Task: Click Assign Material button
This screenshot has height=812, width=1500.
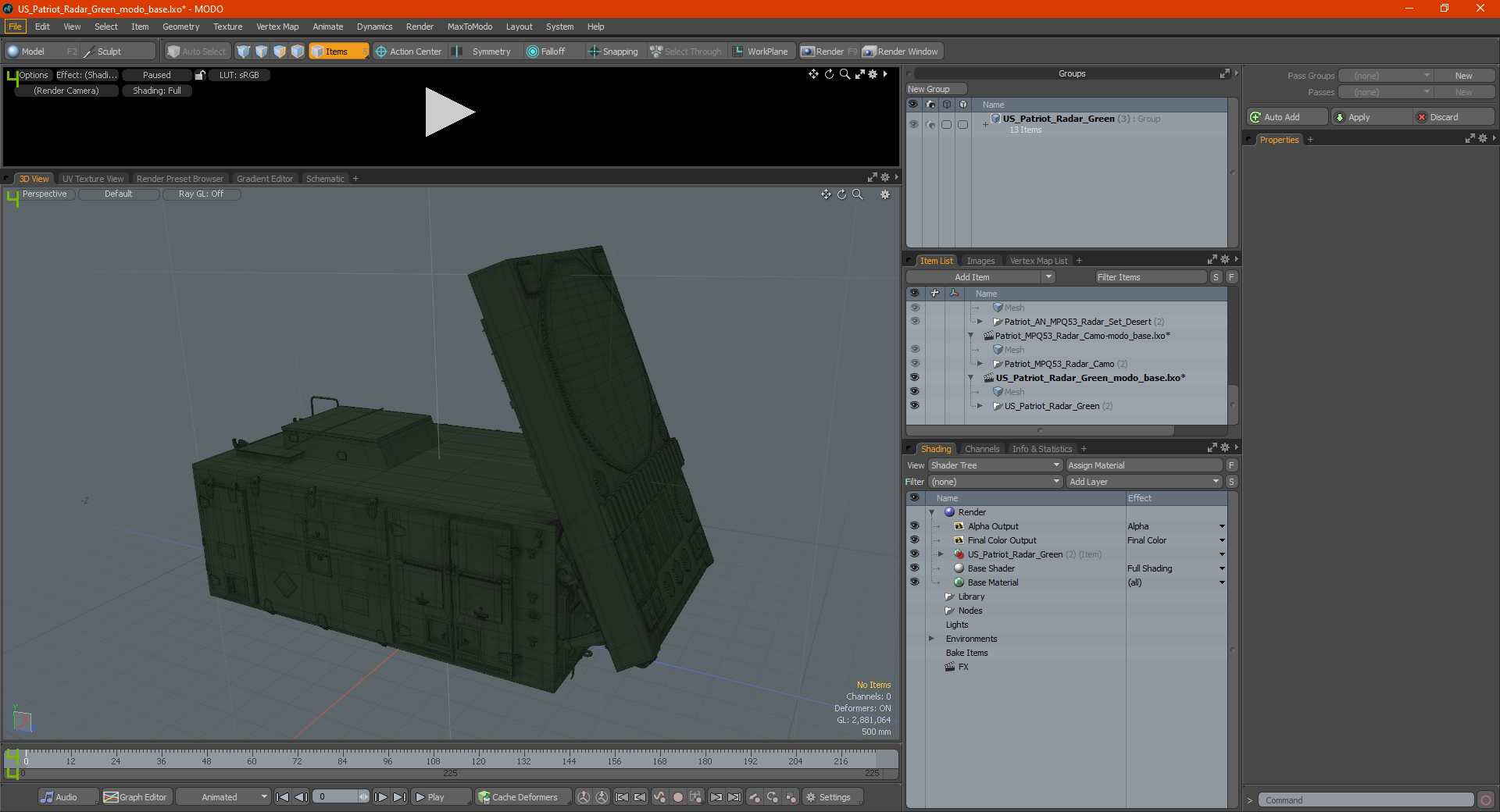Action: coord(1145,465)
